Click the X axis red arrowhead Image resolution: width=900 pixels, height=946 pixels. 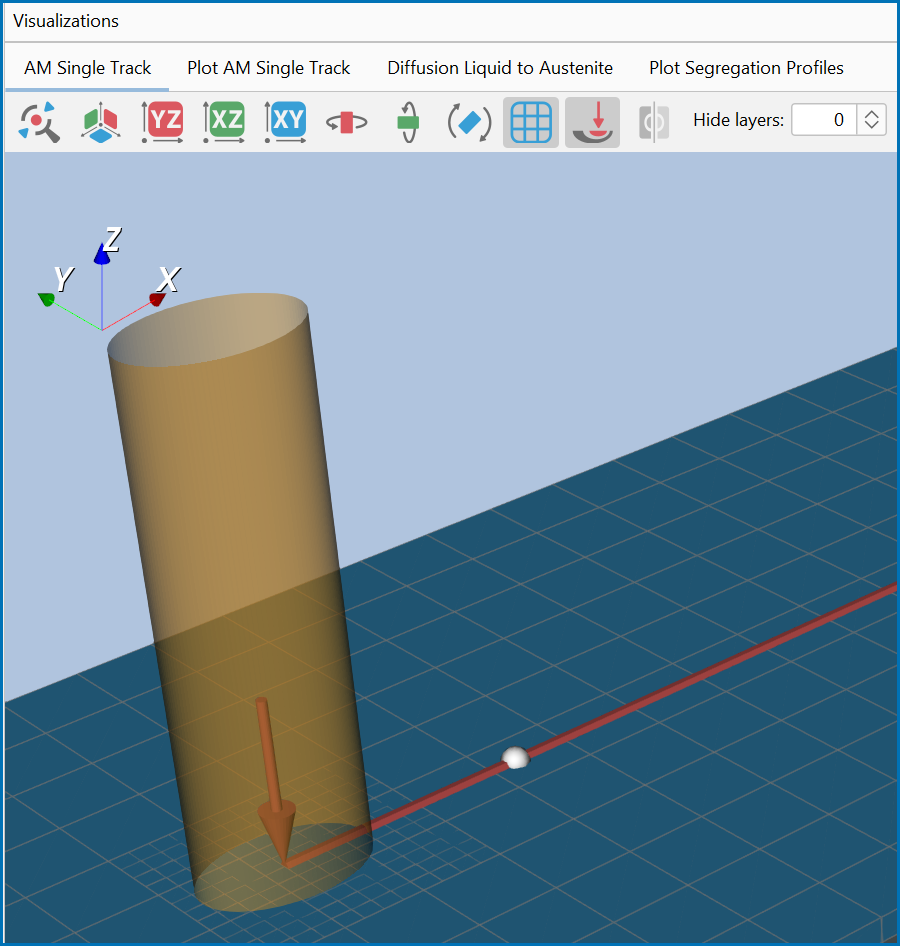click(157, 299)
